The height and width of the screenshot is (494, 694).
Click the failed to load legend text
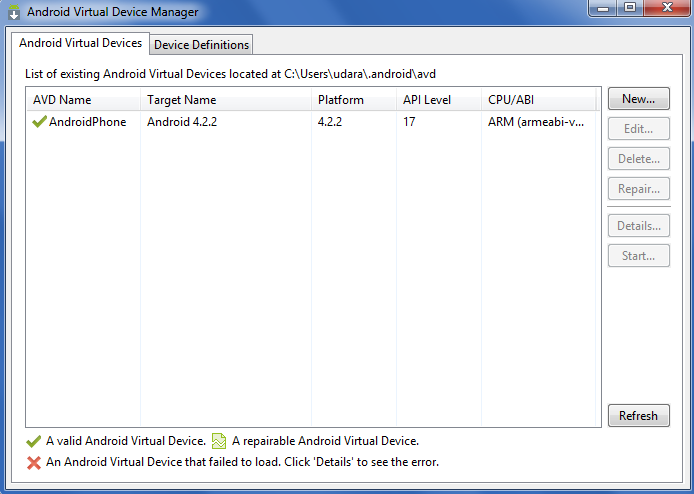point(243,462)
